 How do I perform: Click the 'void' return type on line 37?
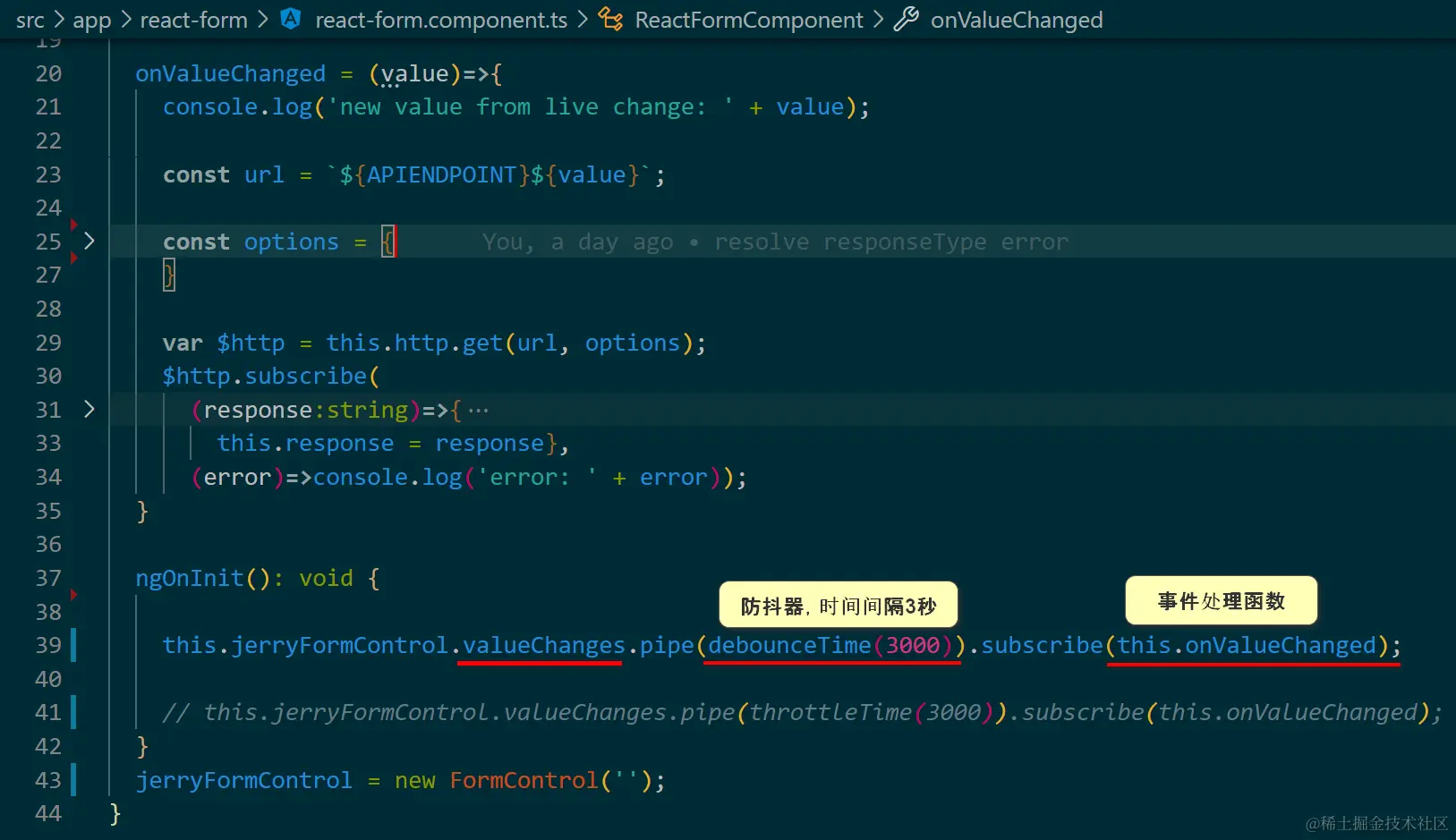click(x=326, y=578)
